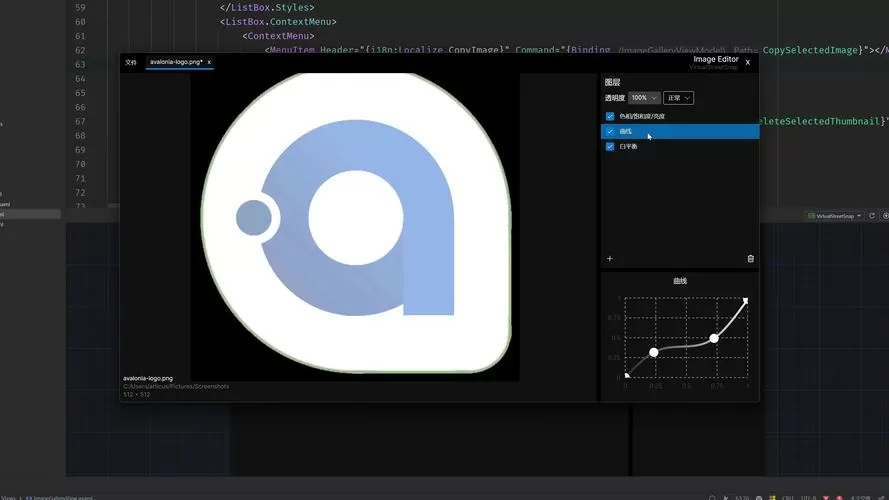889x500 pixels.
Task: Delete selected layer with trash icon
Action: pyautogui.click(x=751, y=259)
